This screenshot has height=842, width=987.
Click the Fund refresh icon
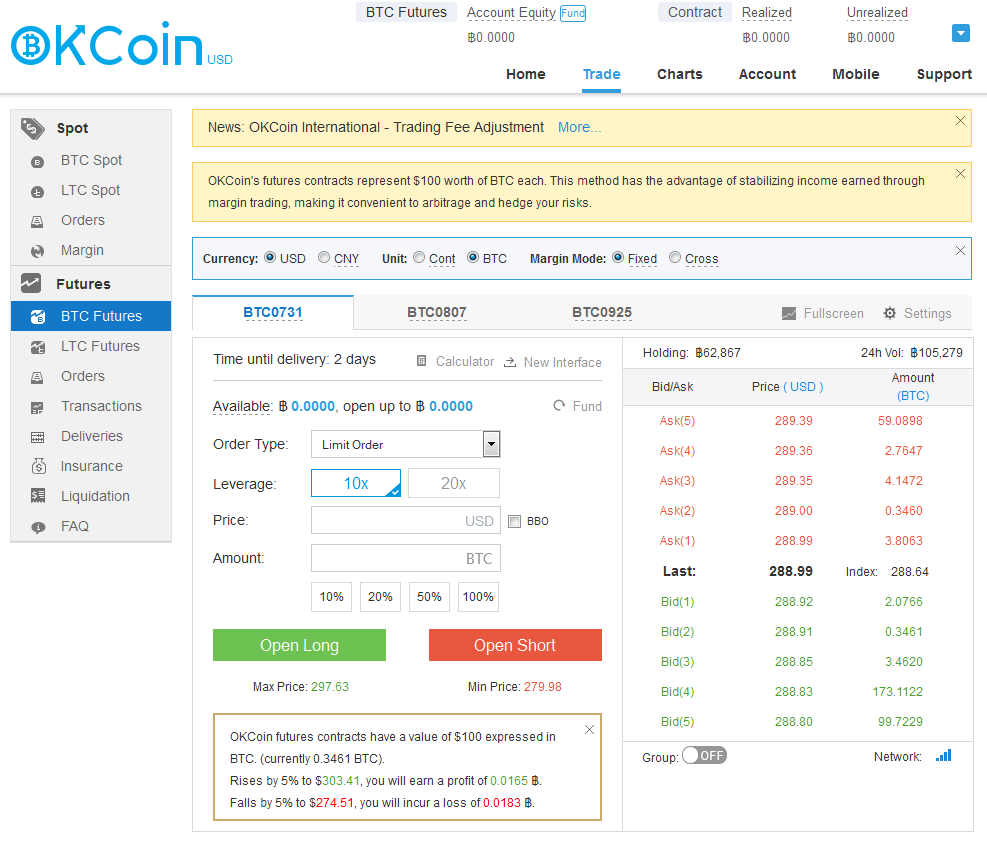(x=559, y=405)
